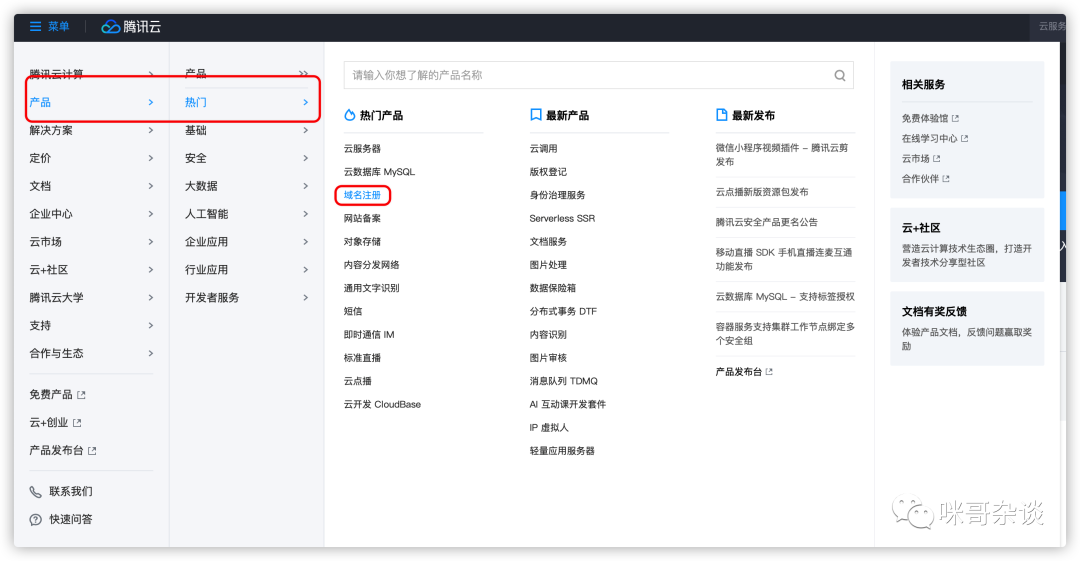Open the IP 虚拟人 link
Screen dimensions: 1080x561
(549, 428)
